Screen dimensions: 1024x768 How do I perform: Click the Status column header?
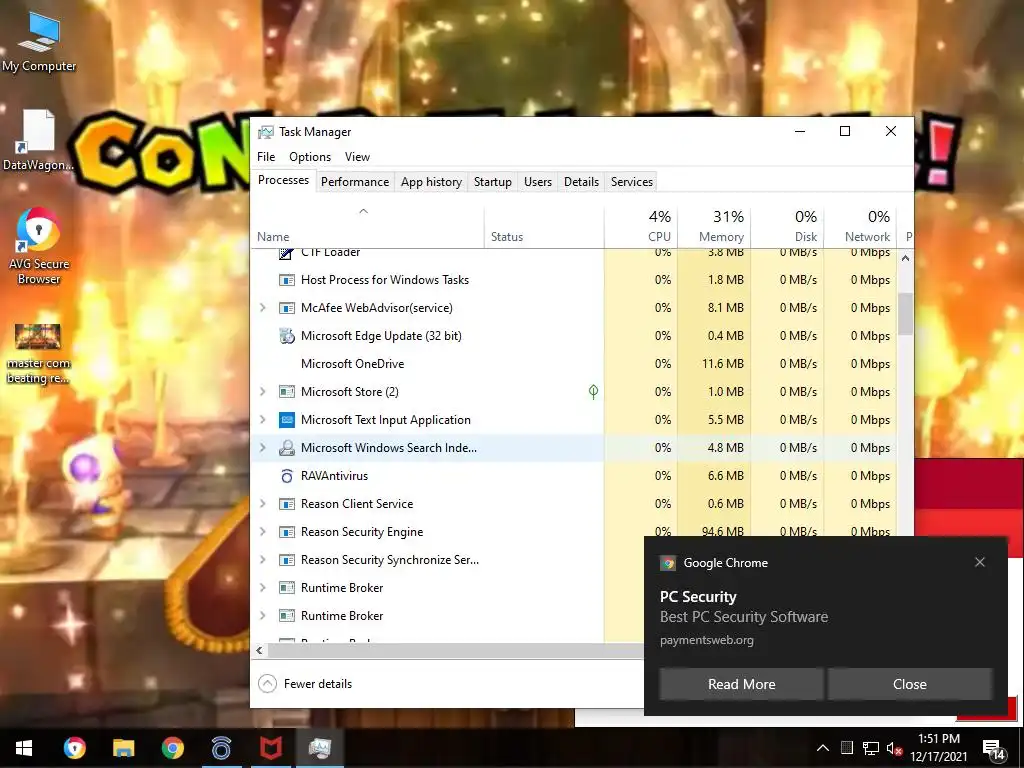[x=544, y=225]
